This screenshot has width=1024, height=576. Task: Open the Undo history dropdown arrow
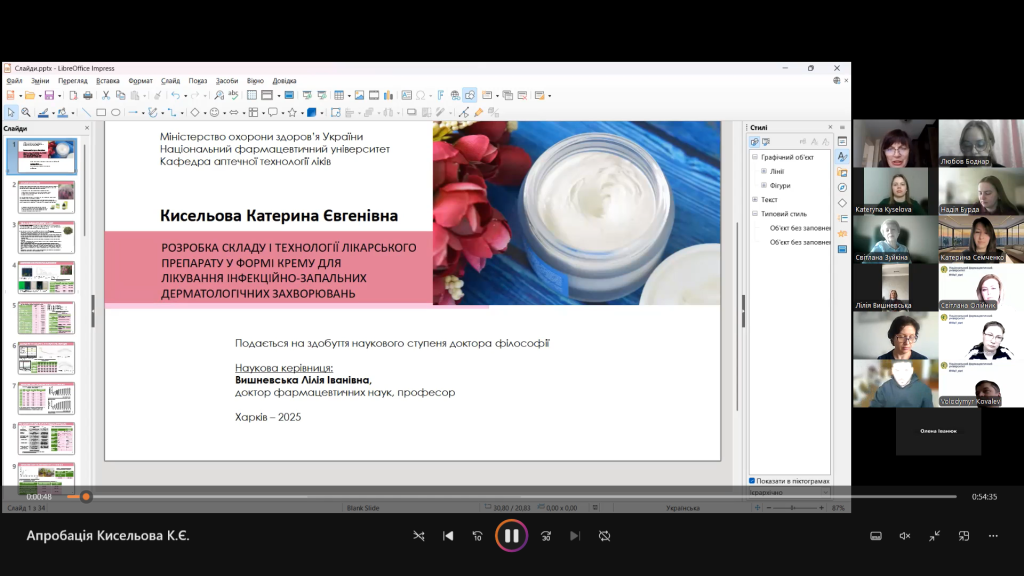(185, 96)
